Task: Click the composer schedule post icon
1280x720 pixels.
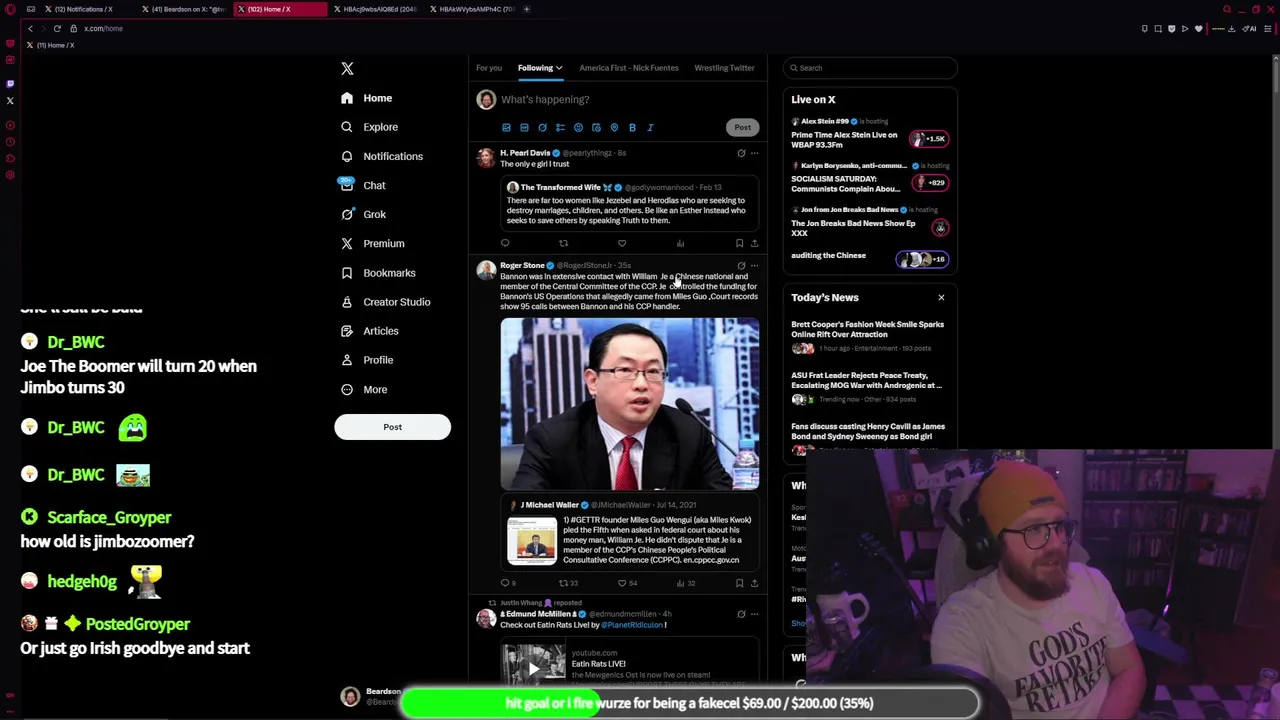Action: click(x=596, y=128)
